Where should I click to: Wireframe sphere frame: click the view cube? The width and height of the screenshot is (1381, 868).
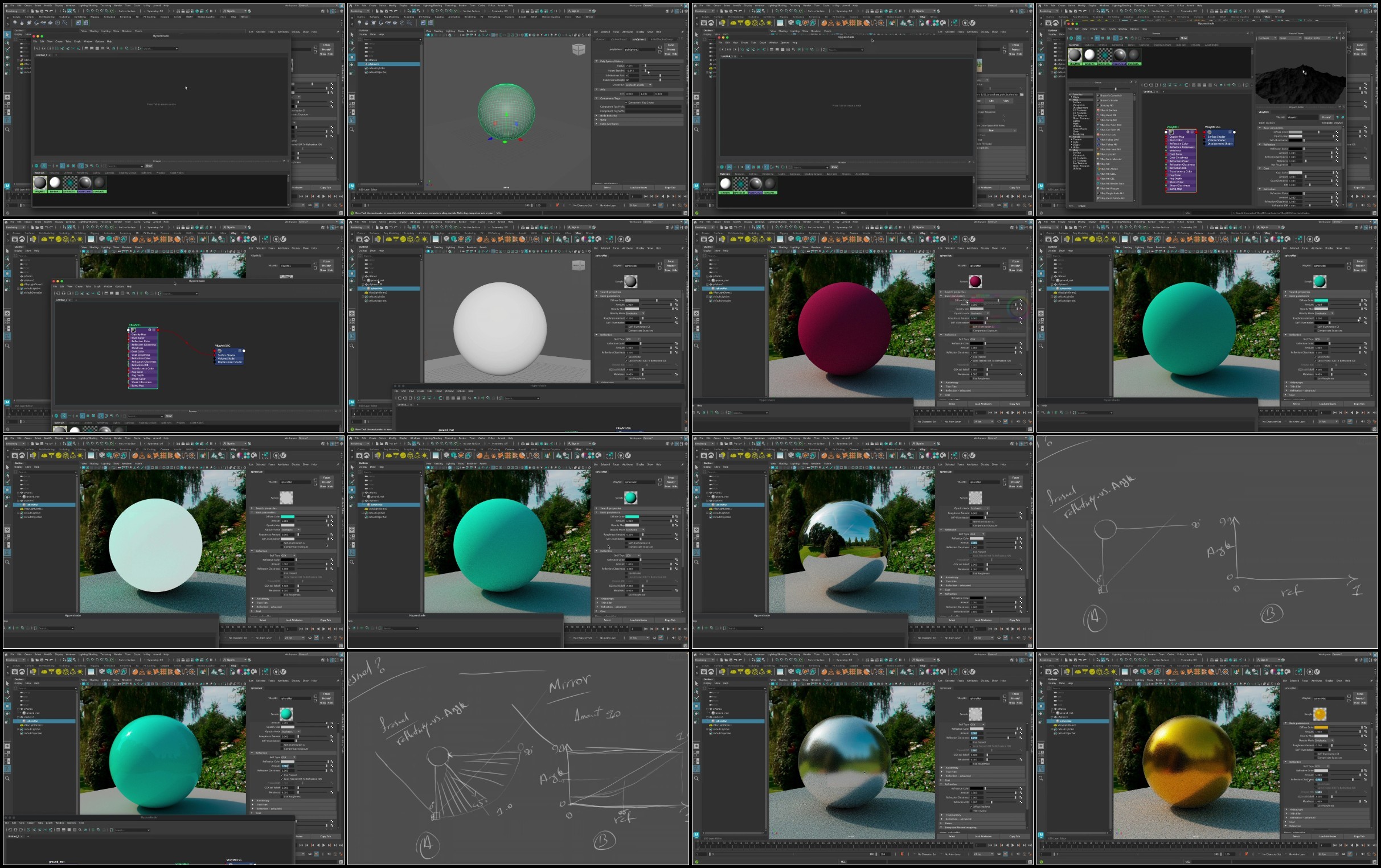(x=579, y=50)
